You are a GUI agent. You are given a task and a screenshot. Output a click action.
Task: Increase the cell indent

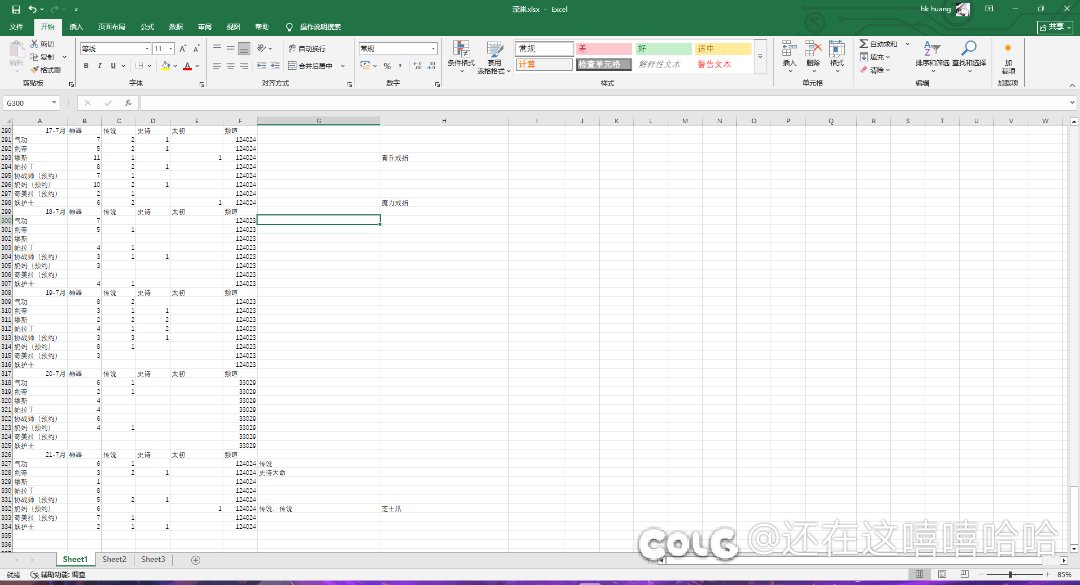(275, 66)
